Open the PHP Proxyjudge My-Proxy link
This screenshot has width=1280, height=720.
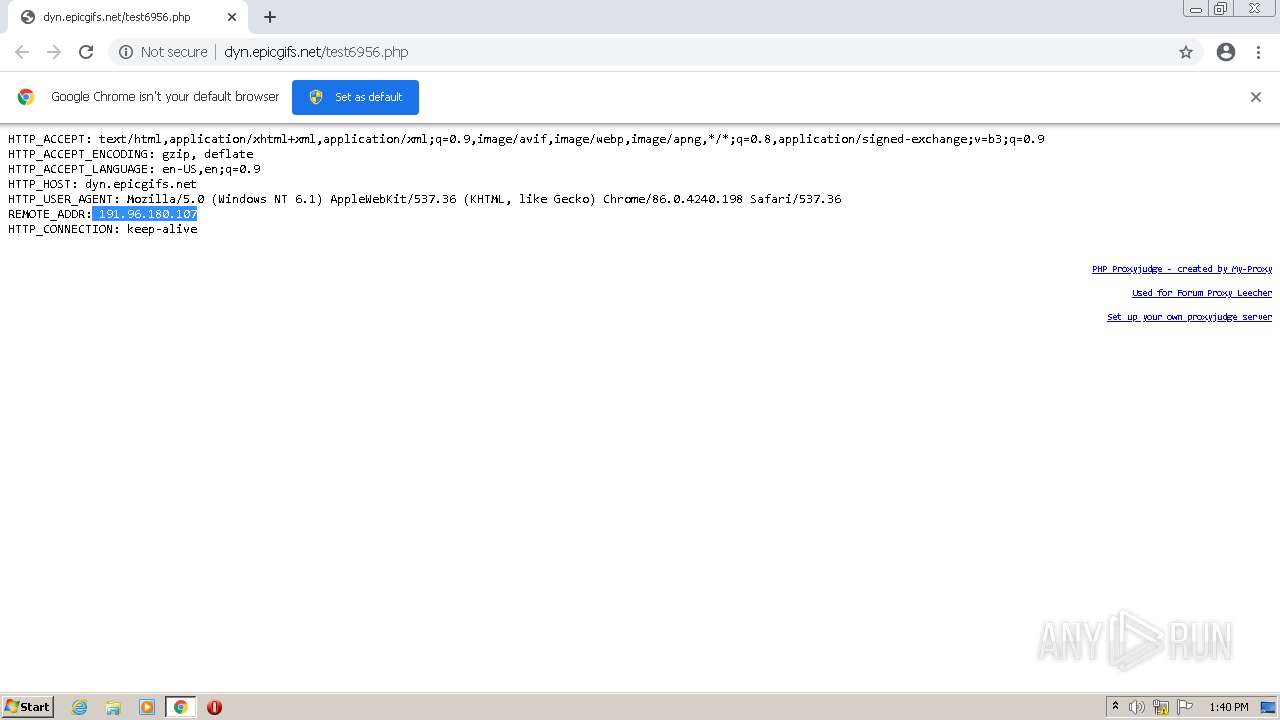click(x=1182, y=269)
